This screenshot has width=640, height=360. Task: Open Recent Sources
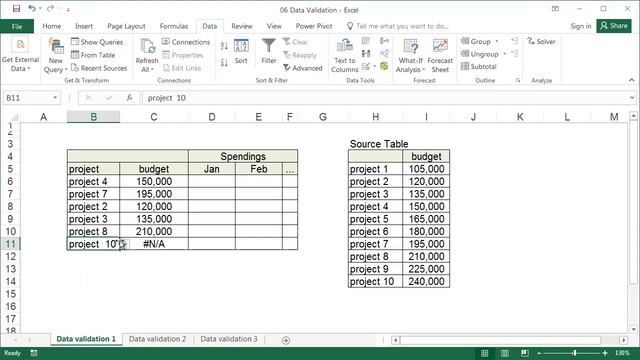click(99, 68)
